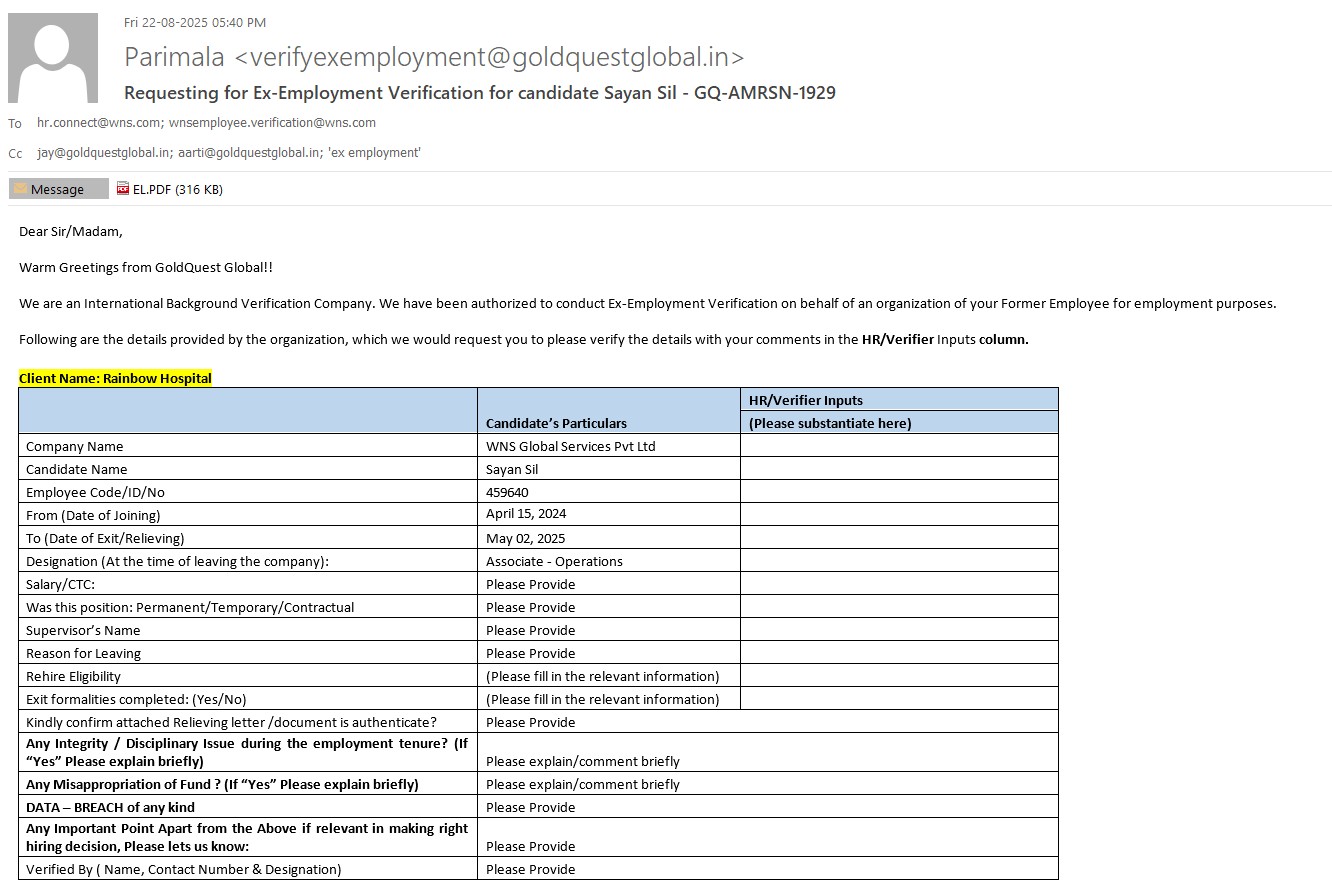Click Please Provide cell in Verified By row

[x=530, y=869]
